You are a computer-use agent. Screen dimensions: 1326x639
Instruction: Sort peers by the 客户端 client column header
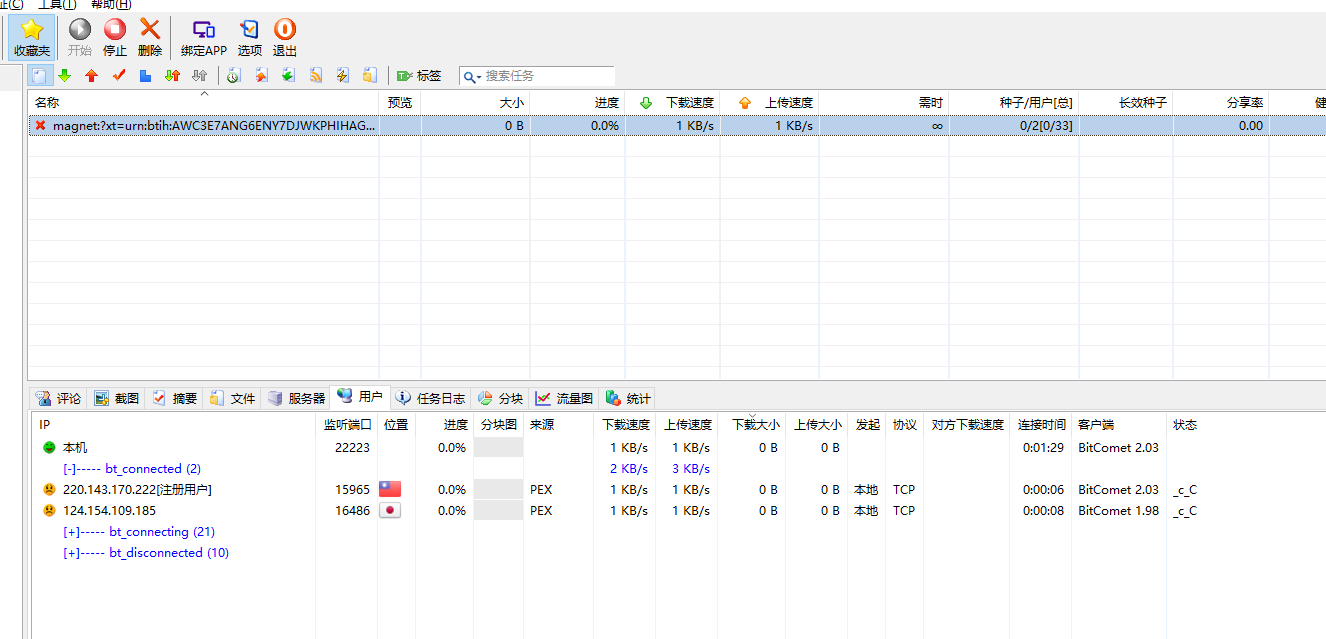[1119, 425]
